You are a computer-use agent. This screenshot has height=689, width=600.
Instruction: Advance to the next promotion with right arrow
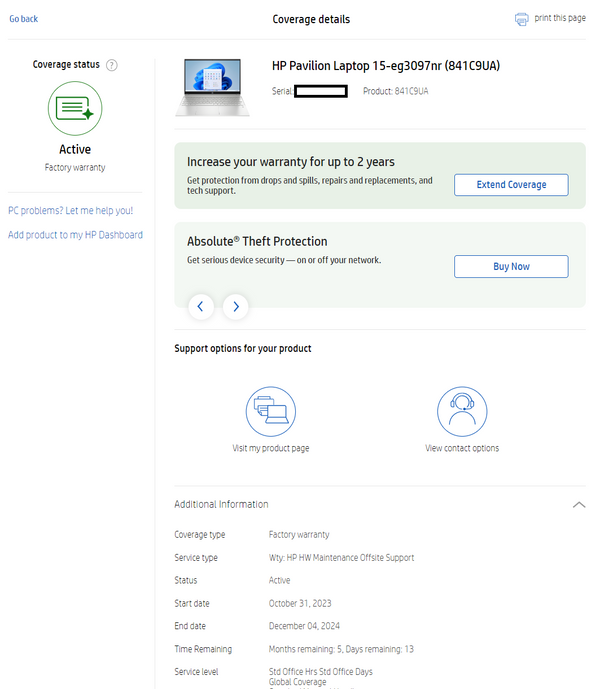coord(236,306)
